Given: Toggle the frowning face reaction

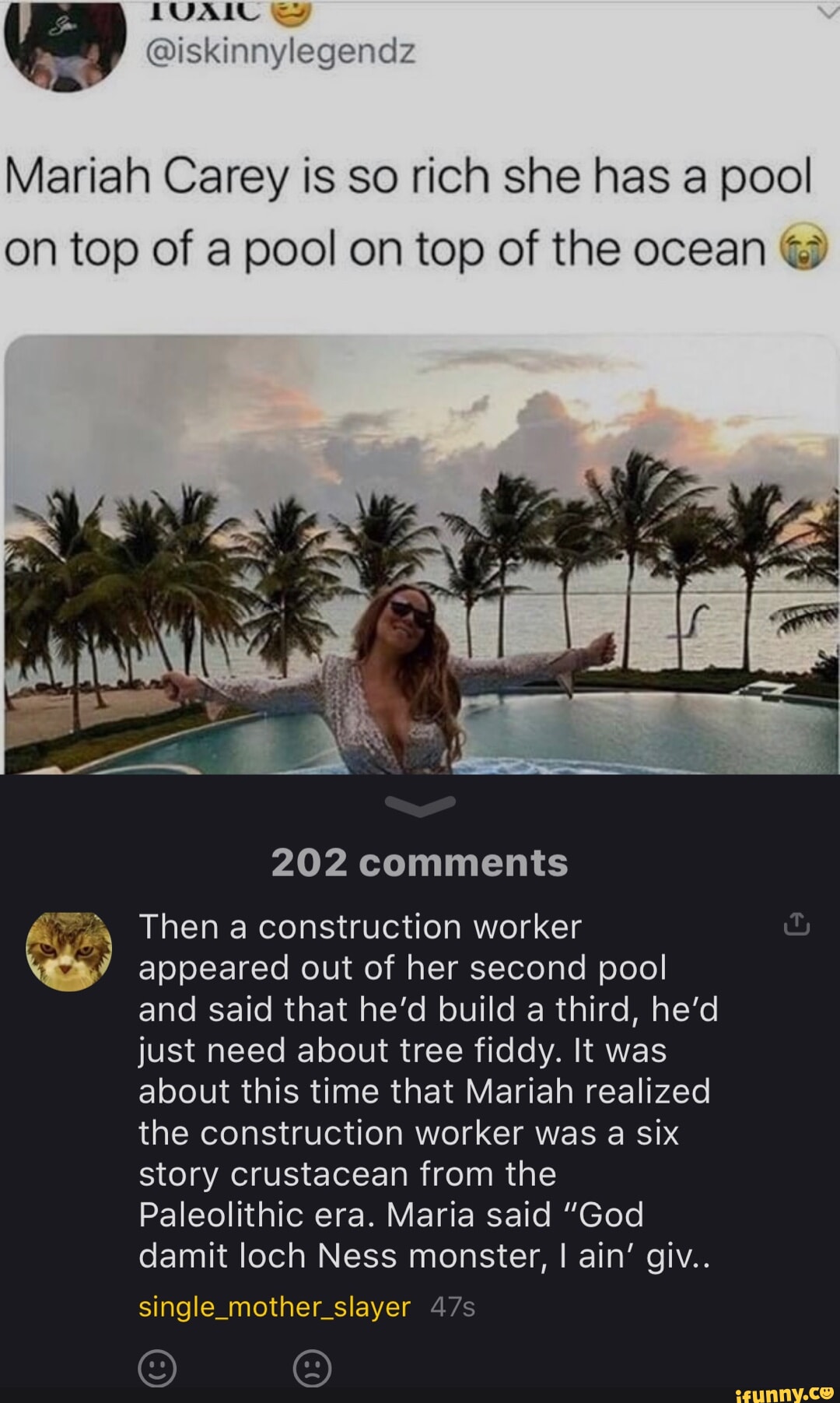Looking at the screenshot, I should (x=312, y=1368).
